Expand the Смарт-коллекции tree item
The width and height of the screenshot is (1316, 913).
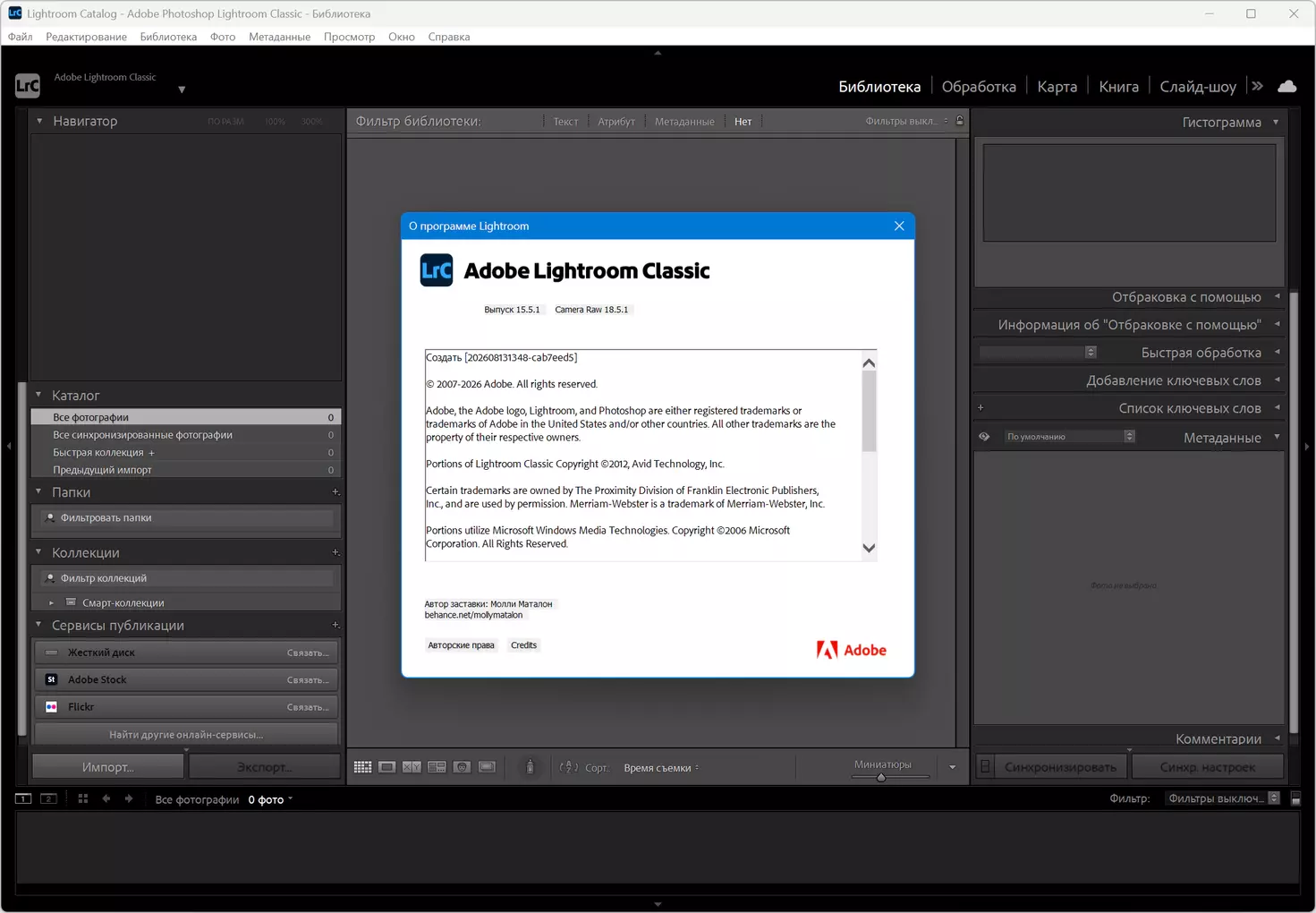tap(51, 603)
